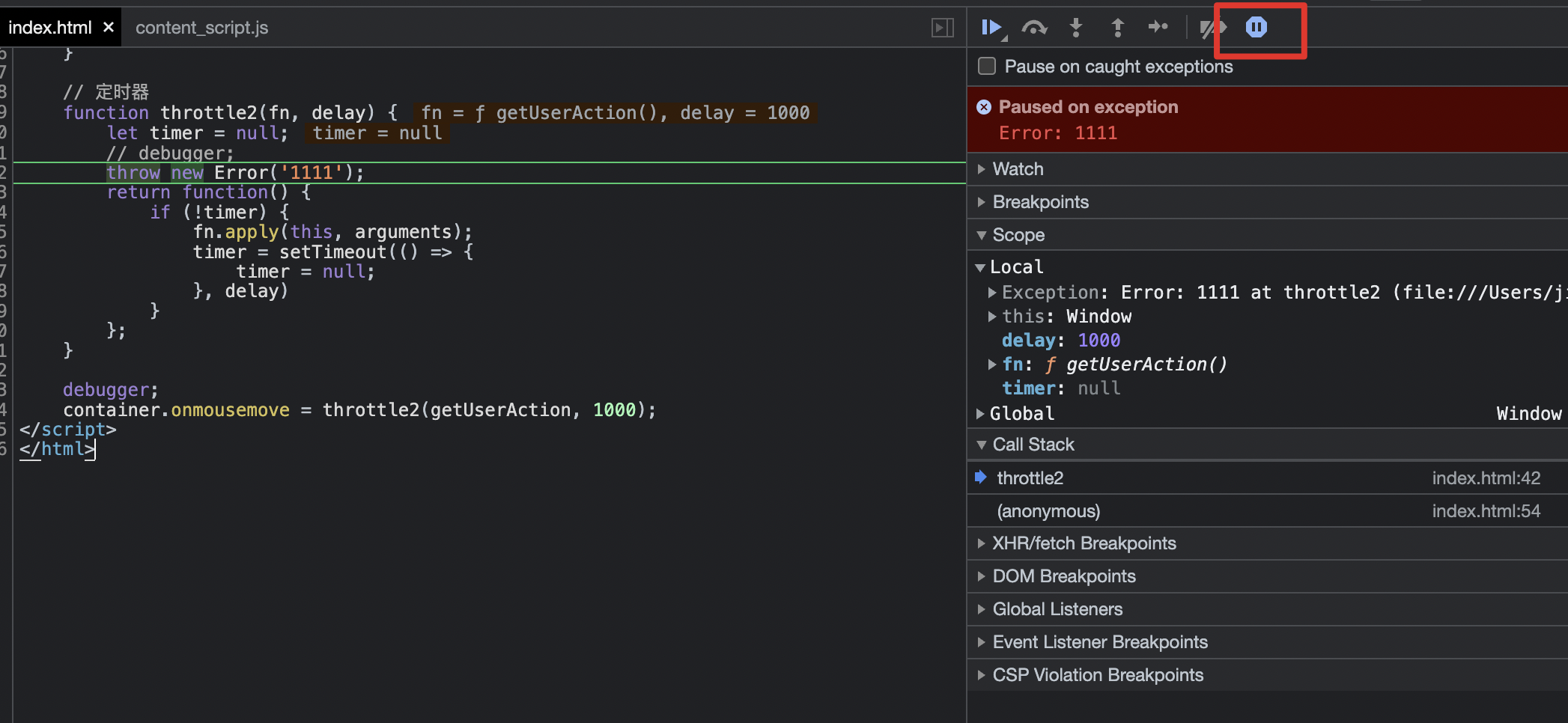Toggle pause on exceptions button
This screenshot has width=1568, height=723.
coord(1256,28)
